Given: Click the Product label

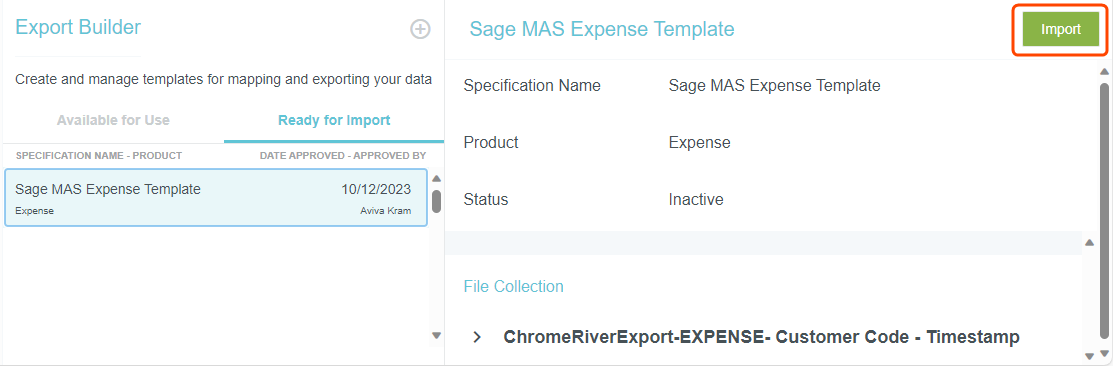Looking at the screenshot, I should [490, 143].
